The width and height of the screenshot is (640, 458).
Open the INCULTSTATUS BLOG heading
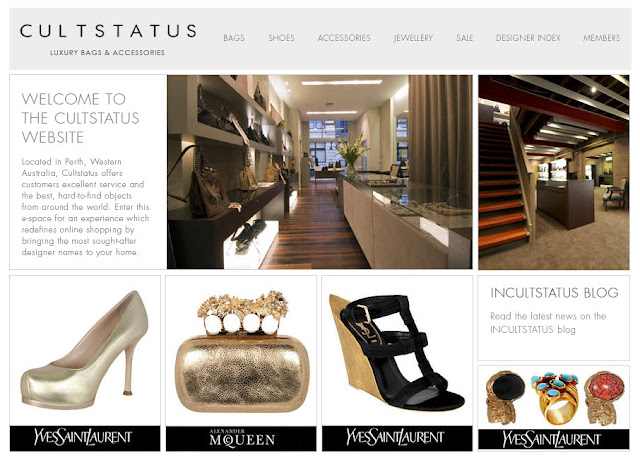point(554,293)
